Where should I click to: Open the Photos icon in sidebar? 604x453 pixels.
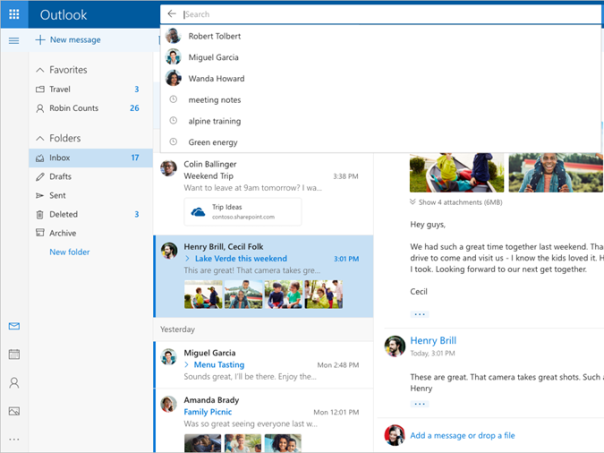[14, 410]
